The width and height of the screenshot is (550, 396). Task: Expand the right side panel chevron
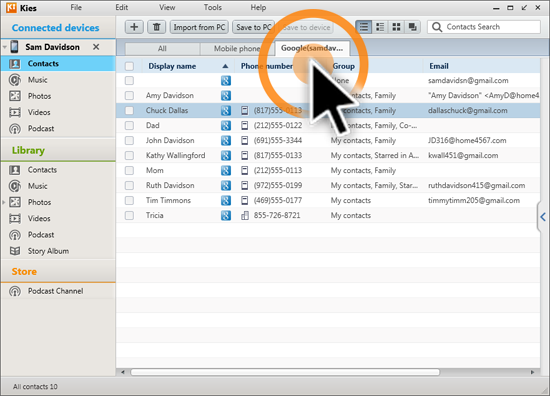pyautogui.click(x=543, y=217)
